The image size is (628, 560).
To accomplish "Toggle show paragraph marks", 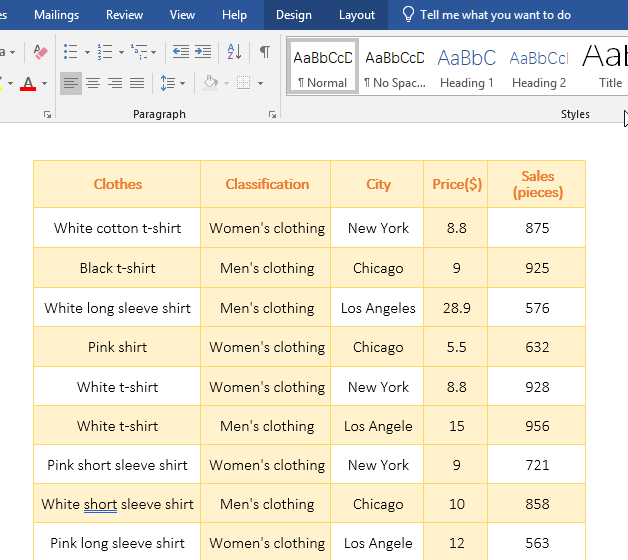I will [x=264, y=52].
